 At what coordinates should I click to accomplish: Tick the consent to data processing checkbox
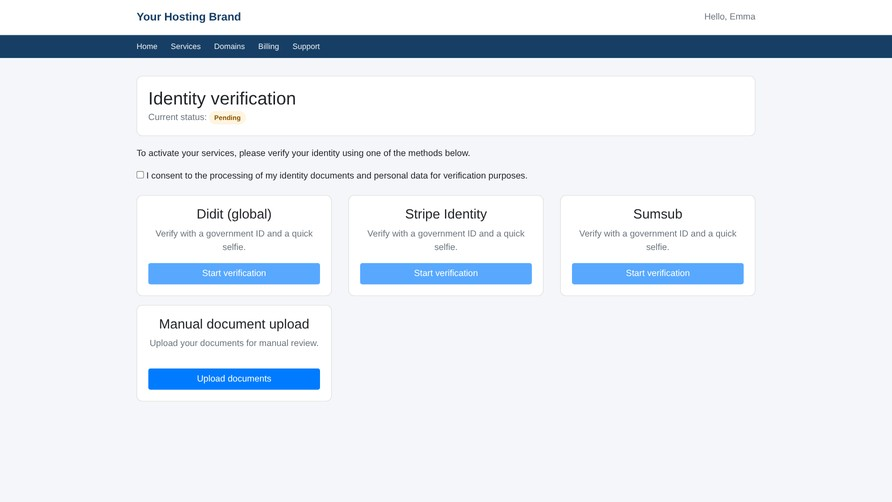pos(140,175)
